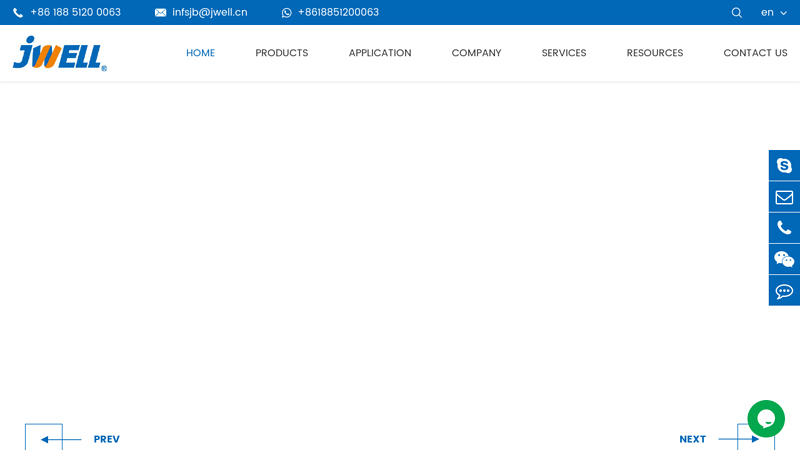Open the email envelope sidebar icon
This screenshot has height=450, width=800.
pyautogui.click(x=784, y=197)
